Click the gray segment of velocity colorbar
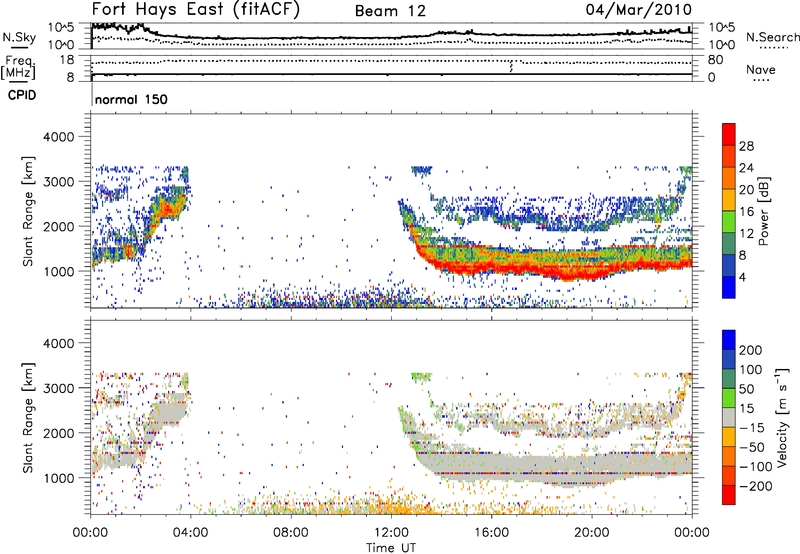This screenshot has width=800, height=554. (729, 417)
